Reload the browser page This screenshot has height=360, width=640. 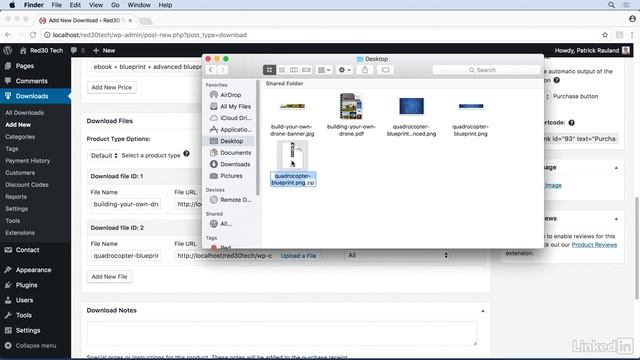[33, 35]
